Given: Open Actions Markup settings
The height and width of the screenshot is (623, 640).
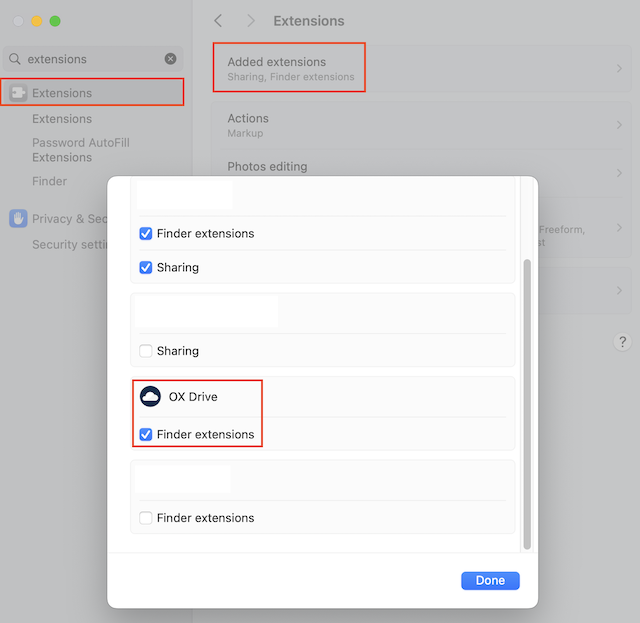Looking at the screenshot, I should point(422,125).
